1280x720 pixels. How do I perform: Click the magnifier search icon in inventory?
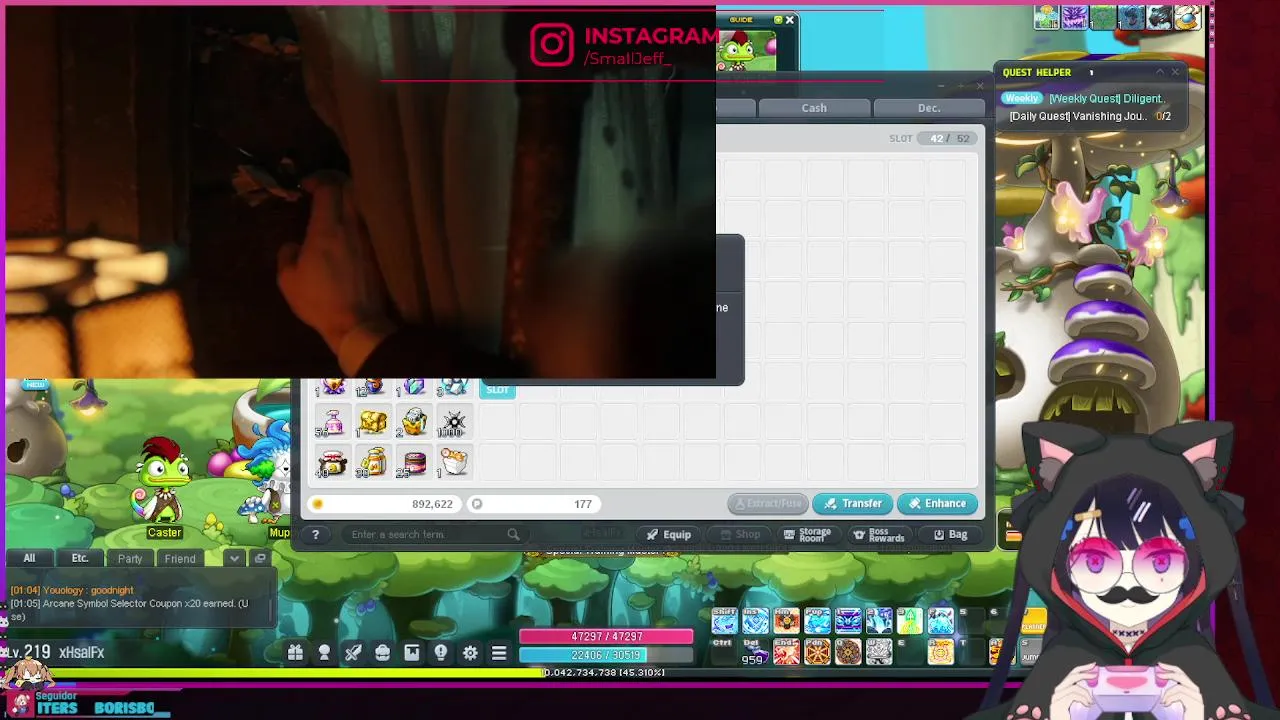click(x=513, y=534)
